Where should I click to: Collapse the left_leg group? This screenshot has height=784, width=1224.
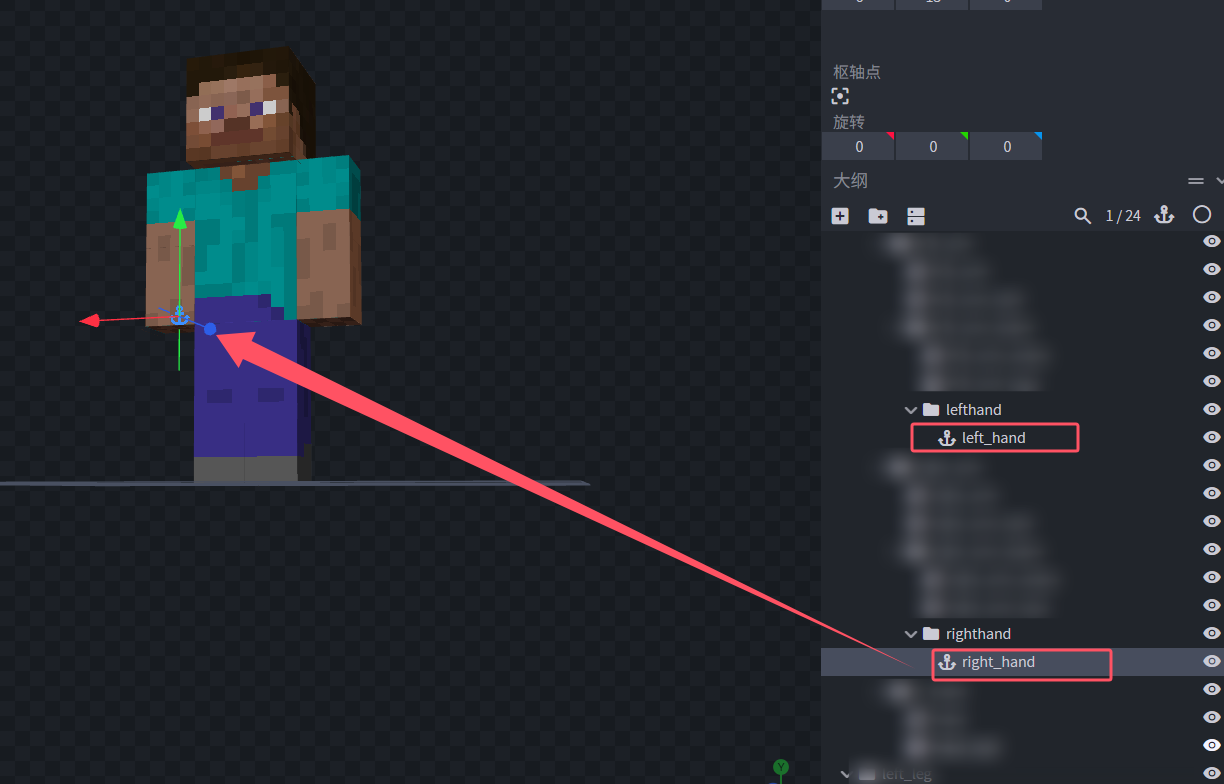pos(846,774)
